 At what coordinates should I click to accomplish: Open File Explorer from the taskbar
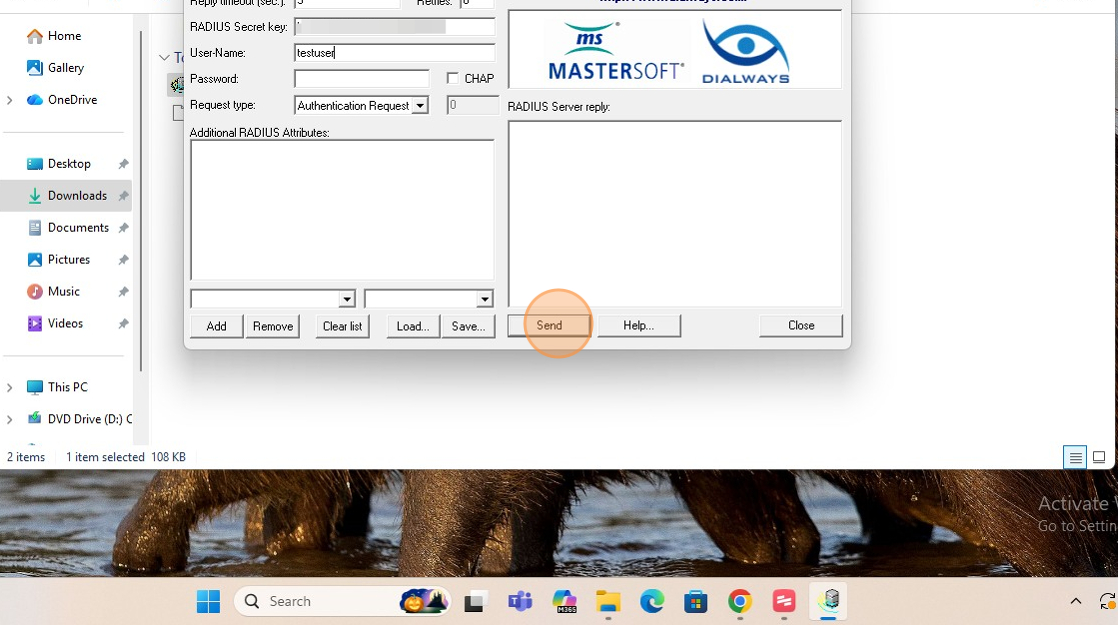pyautogui.click(x=608, y=601)
